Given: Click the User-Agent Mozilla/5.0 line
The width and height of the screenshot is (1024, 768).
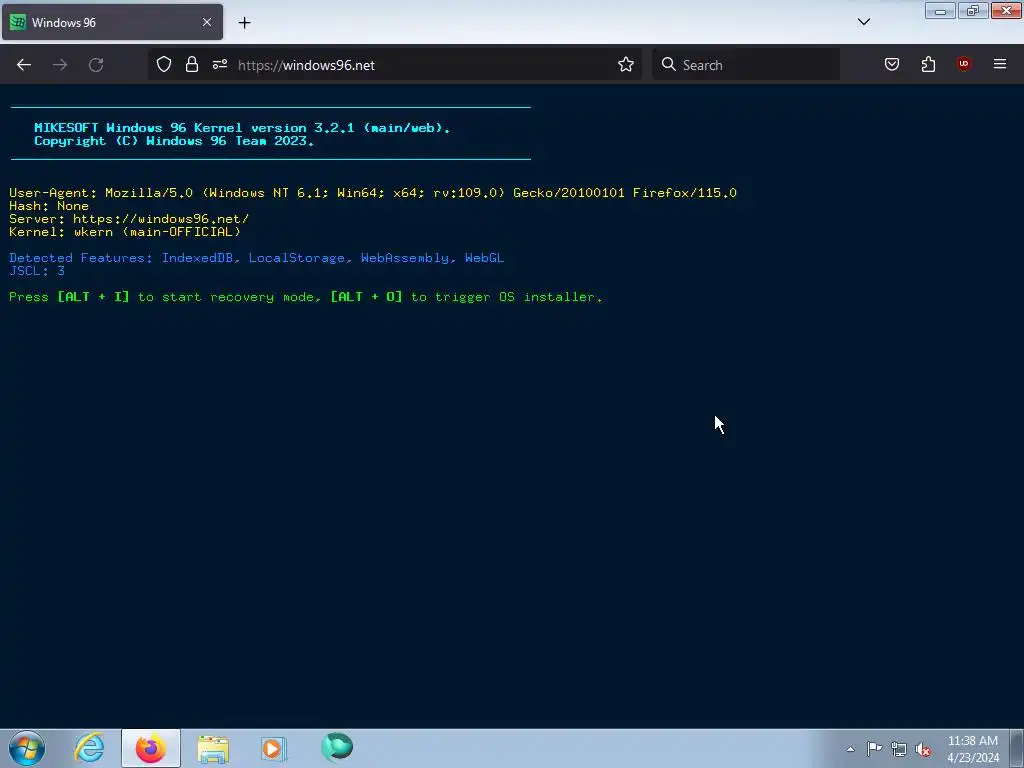Looking at the screenshot, I should (373, 193).
